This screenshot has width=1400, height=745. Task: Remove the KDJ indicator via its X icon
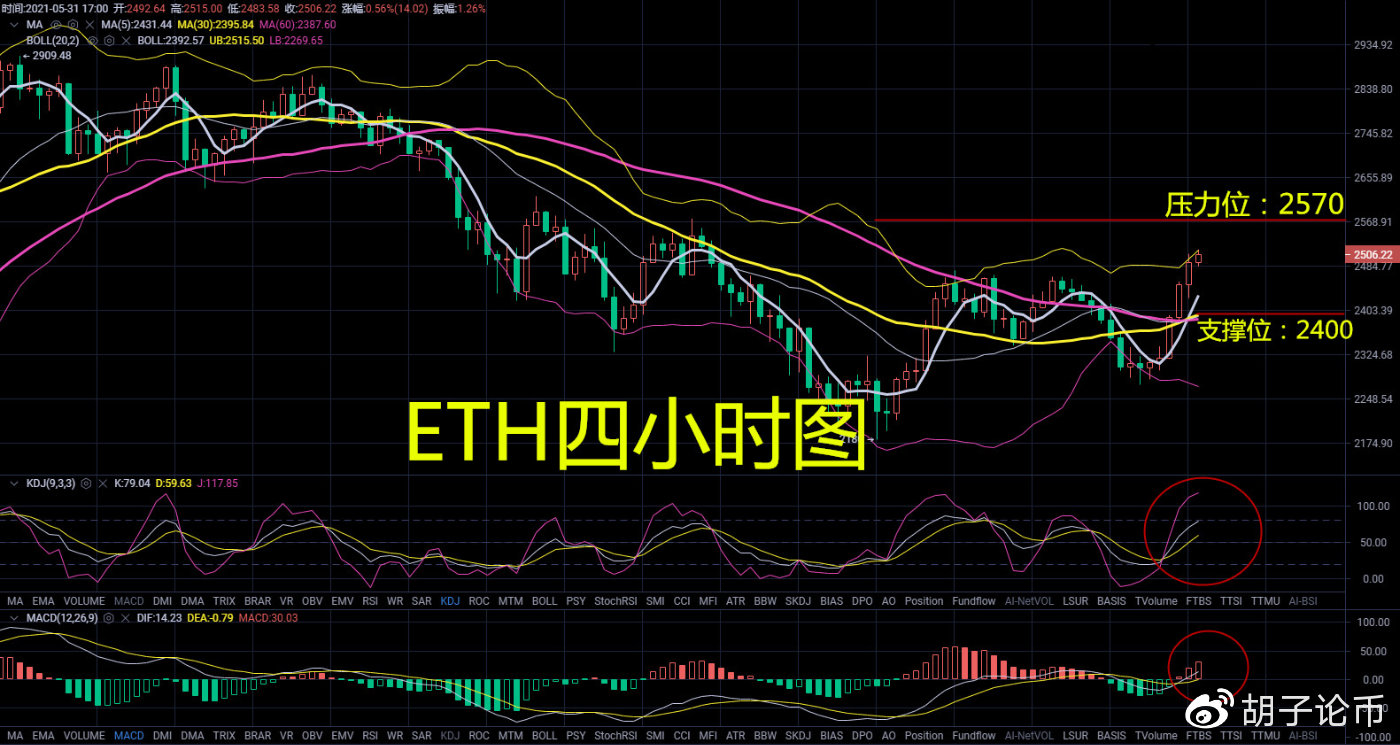(103, 483)
